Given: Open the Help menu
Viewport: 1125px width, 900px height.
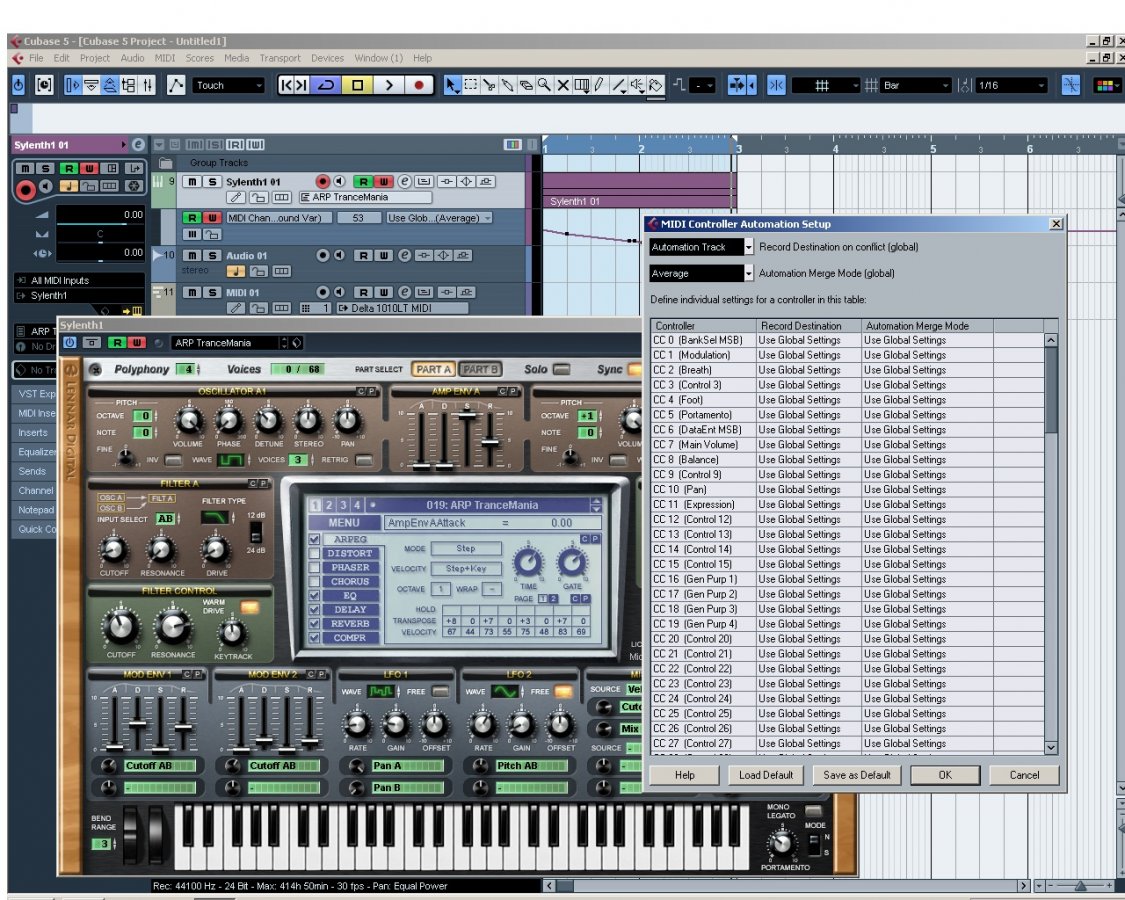Looking at the screenshot, I should [x=423, y=58].
